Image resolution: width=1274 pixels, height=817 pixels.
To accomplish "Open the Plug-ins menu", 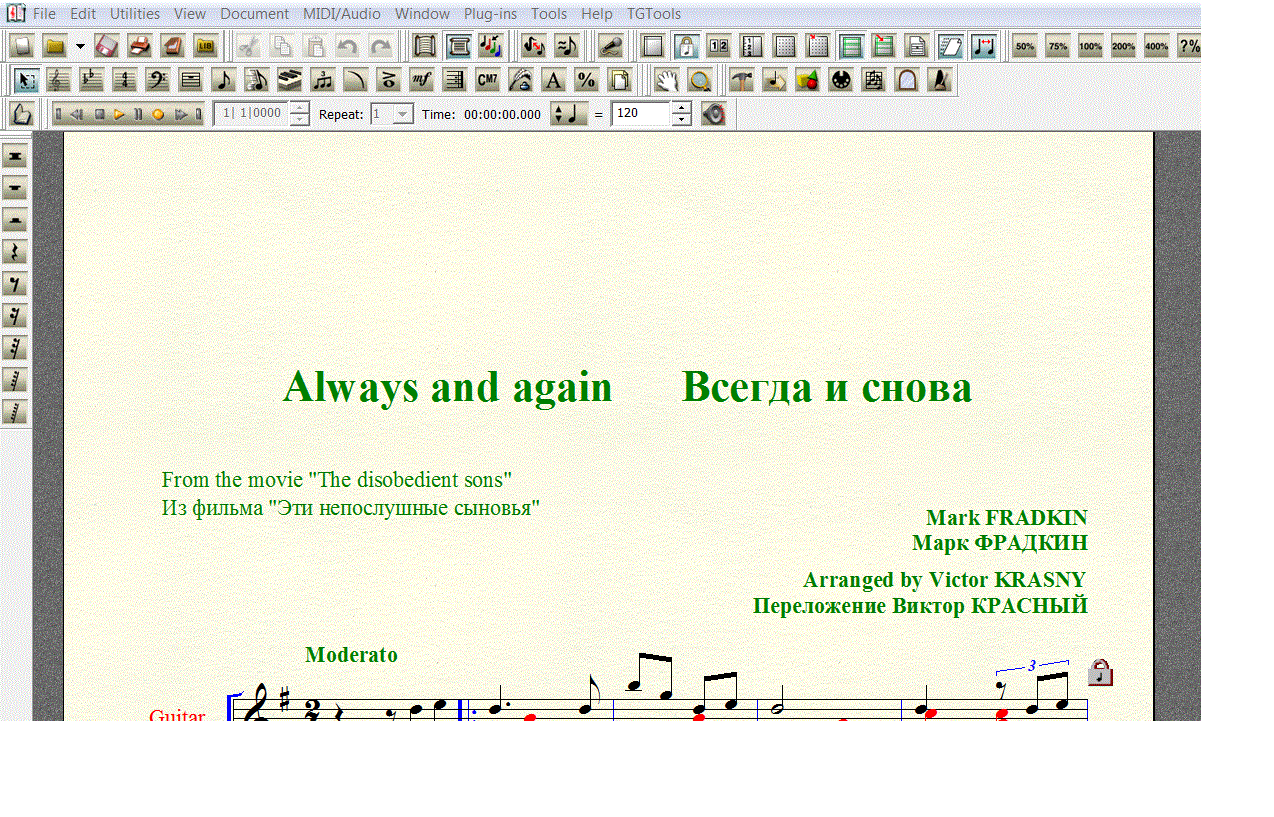I will [490, 14].
